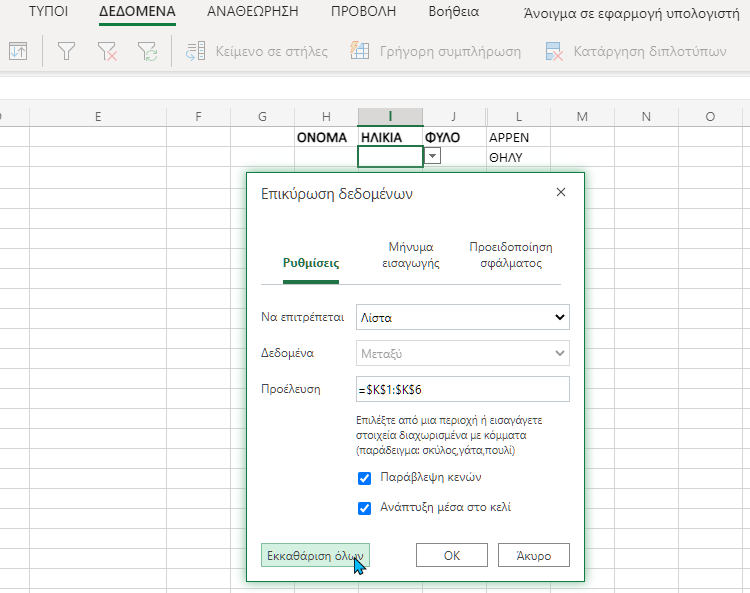Click the Clear filter icon
This screenshot has height=593, width=750.
coord(107,51)
